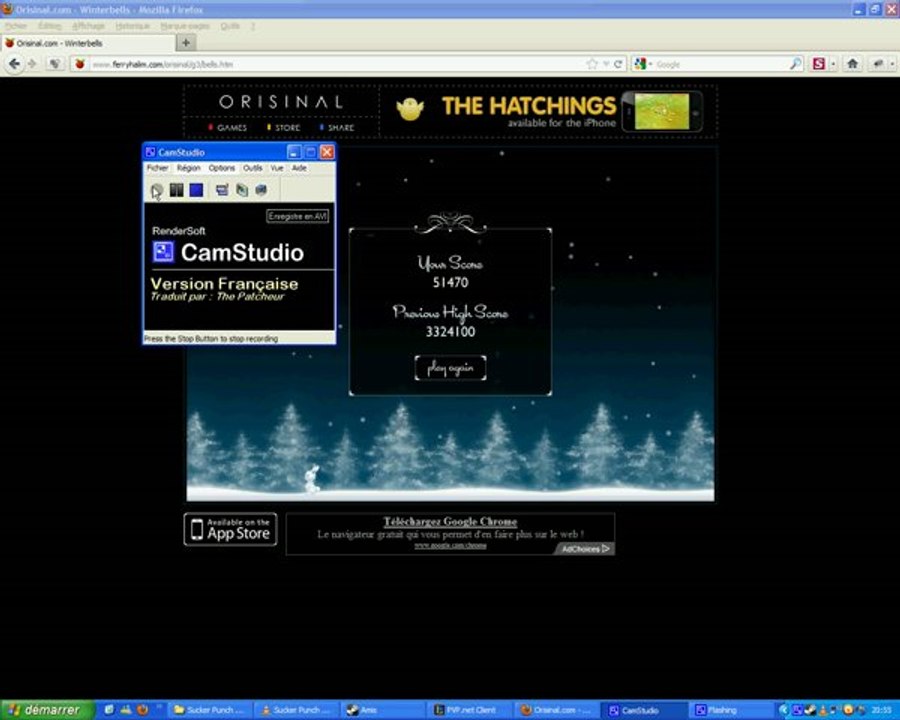Click the Flashing taskbar button
Viewport: 900px width, 720px height.
(729, 710)
